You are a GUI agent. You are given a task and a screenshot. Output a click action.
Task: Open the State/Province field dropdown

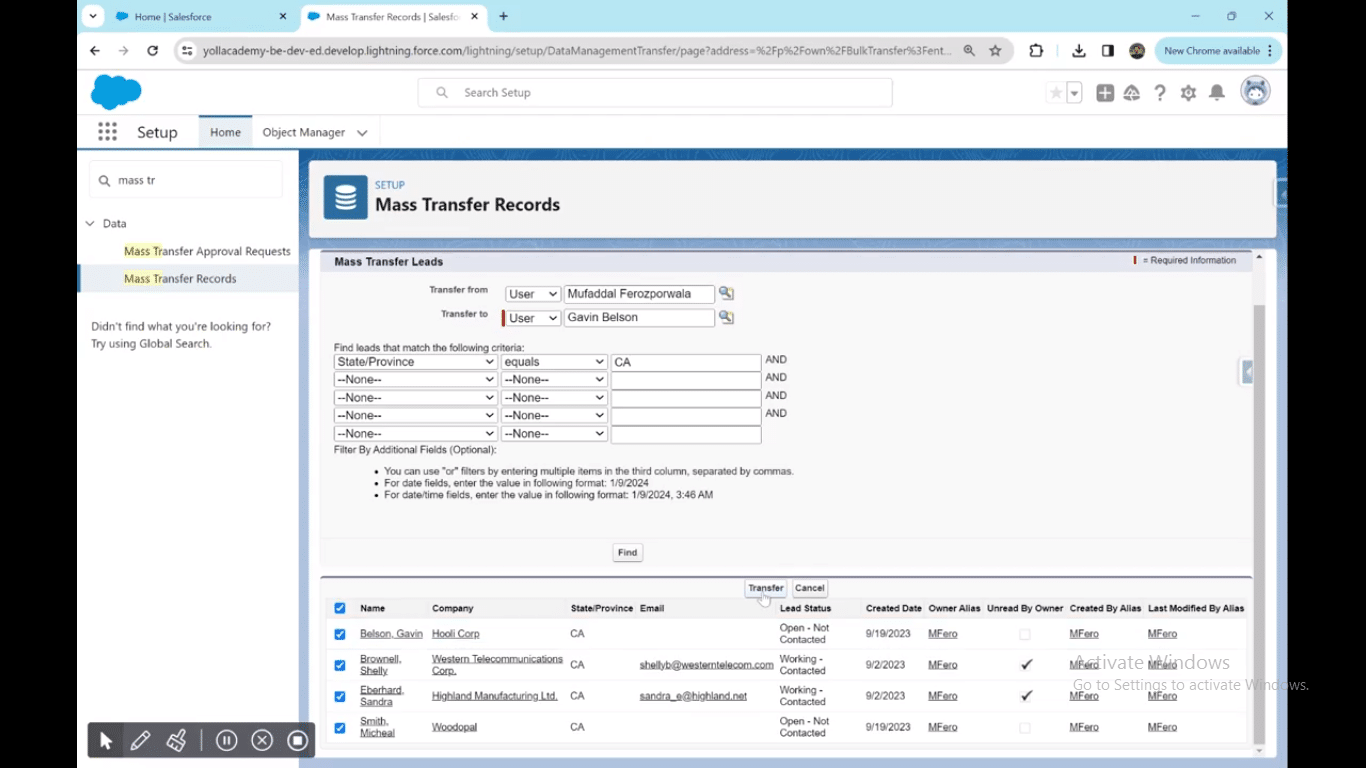tap(415, 362)
